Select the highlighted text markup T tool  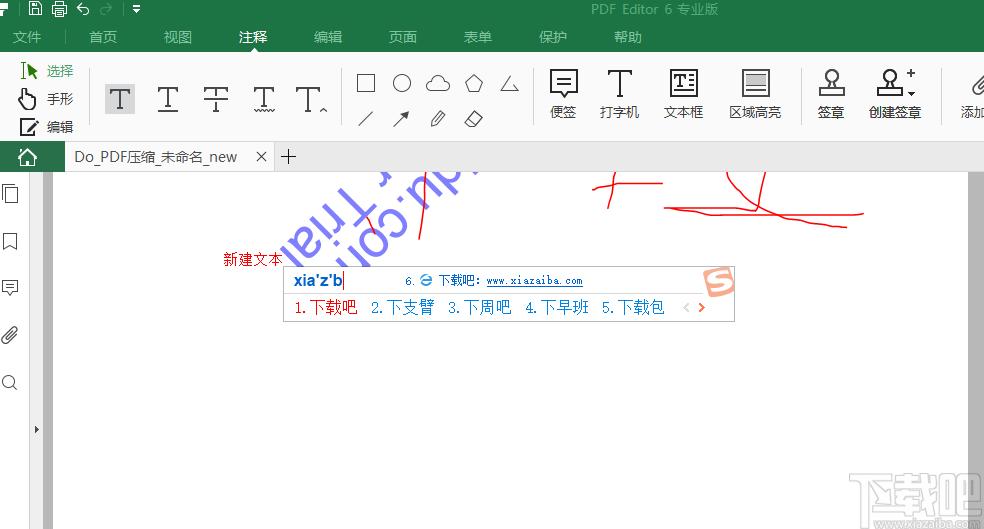tap(120, 99)
